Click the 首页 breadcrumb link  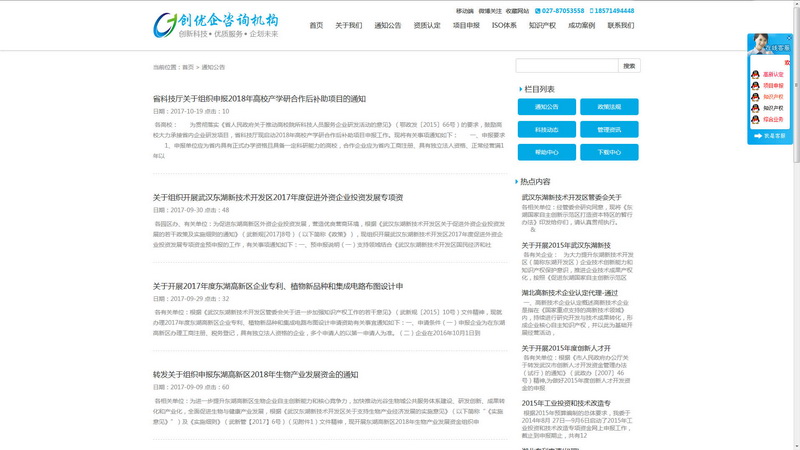coord(188,67)
